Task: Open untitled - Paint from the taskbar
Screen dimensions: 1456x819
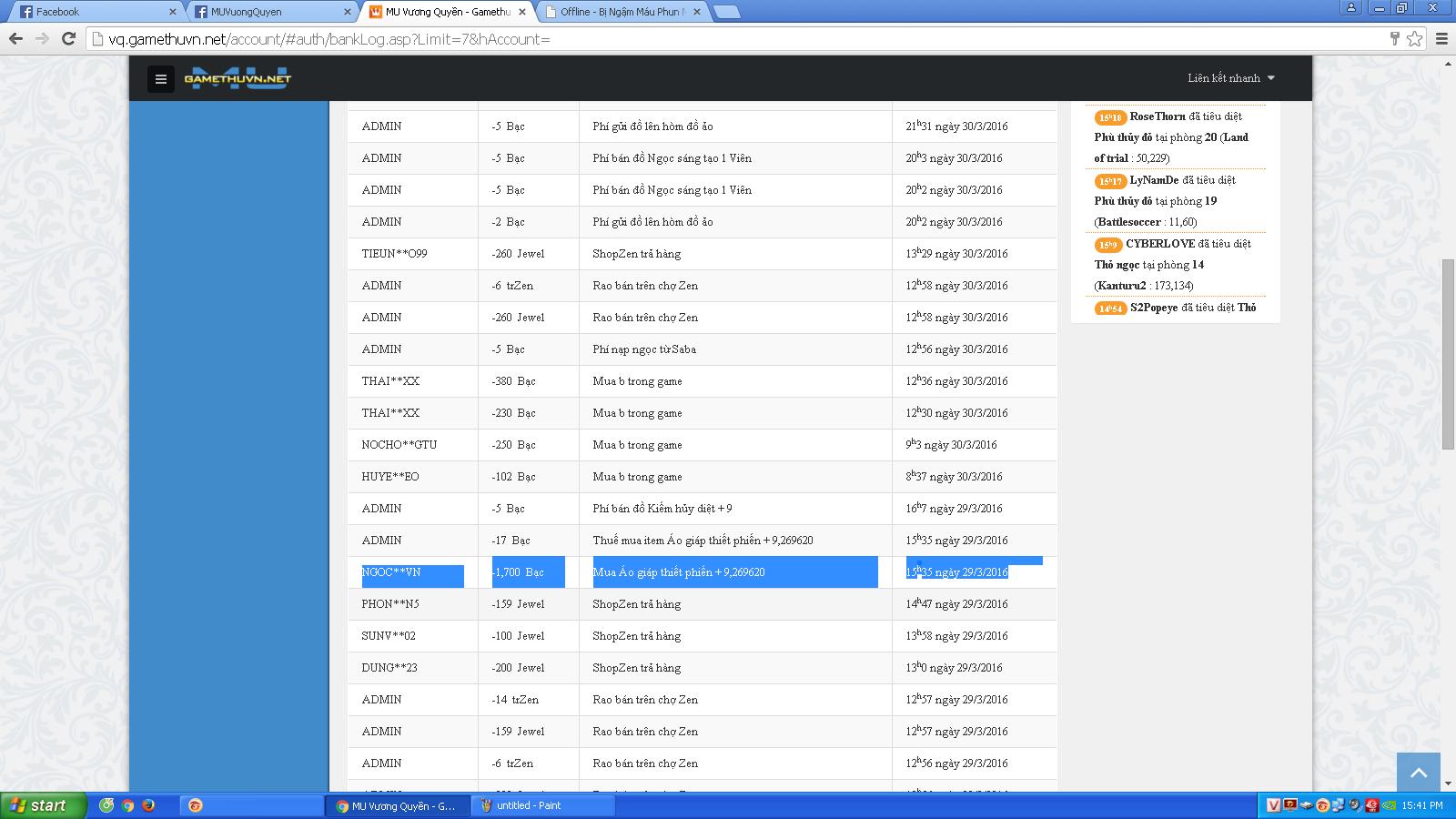Action: point(544,805)
